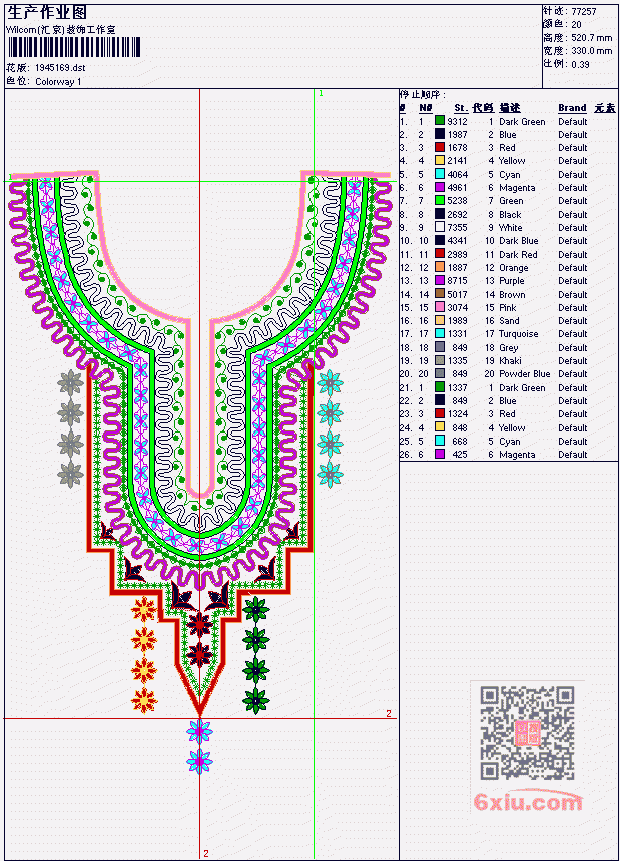Click the 'N#' column header
Screen dimensions: 620x861
tap(426, 108)
